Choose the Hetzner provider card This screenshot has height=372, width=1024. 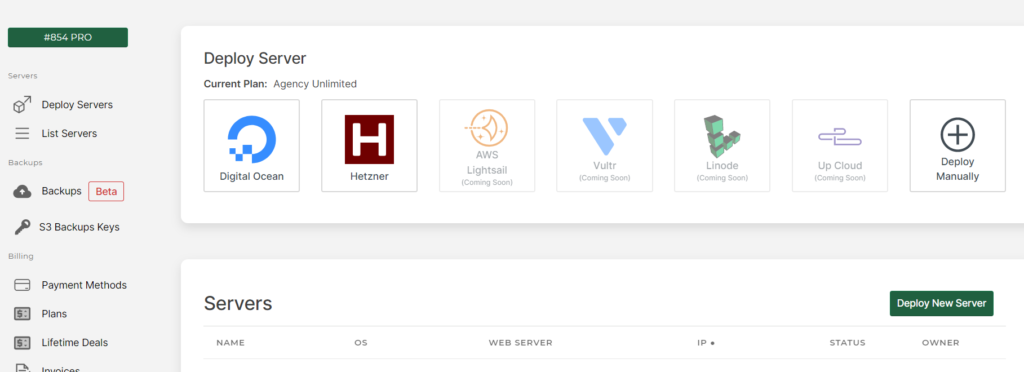tap(369, 146)
